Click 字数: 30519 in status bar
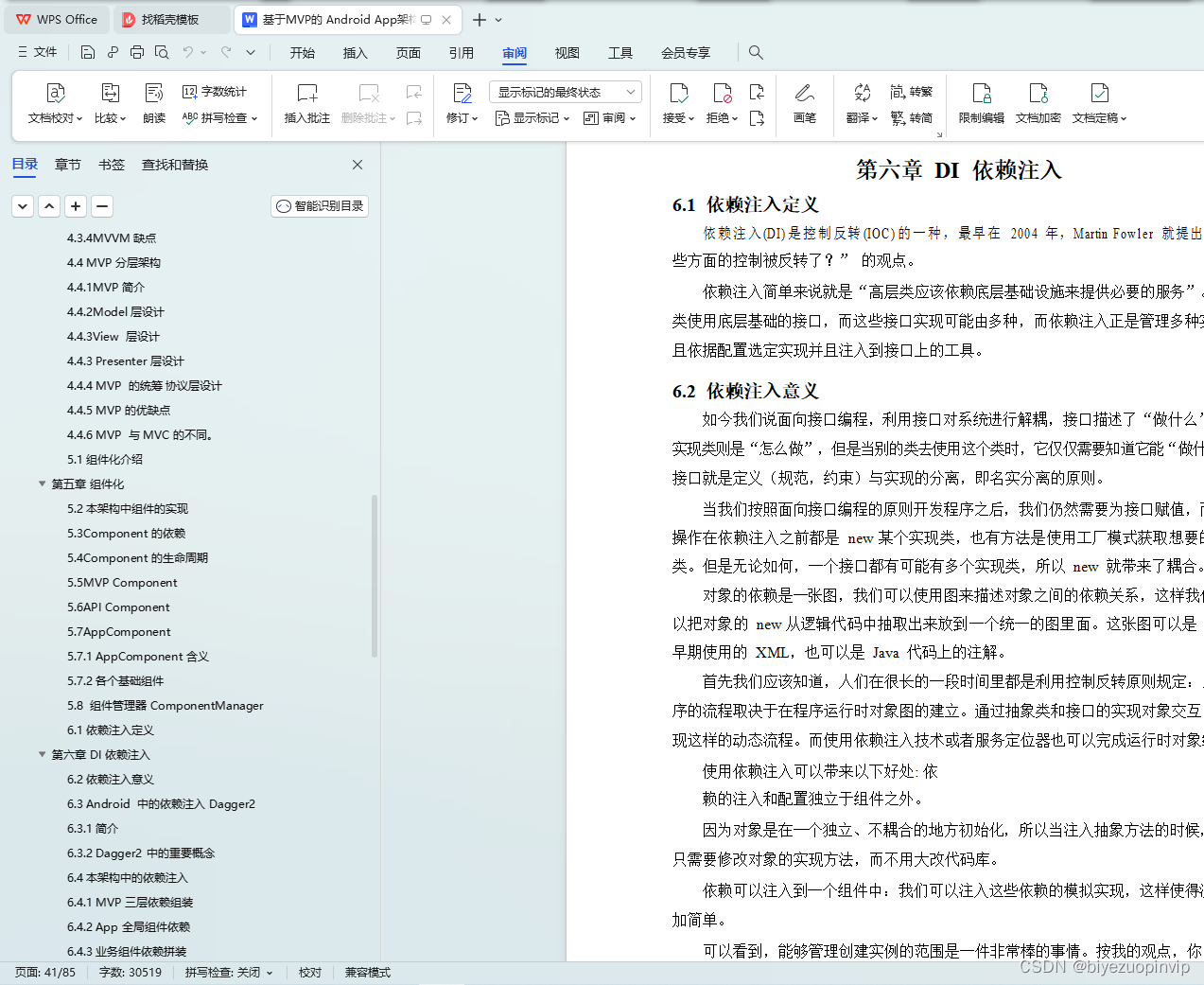1204x985 pixels. (131, 972)
